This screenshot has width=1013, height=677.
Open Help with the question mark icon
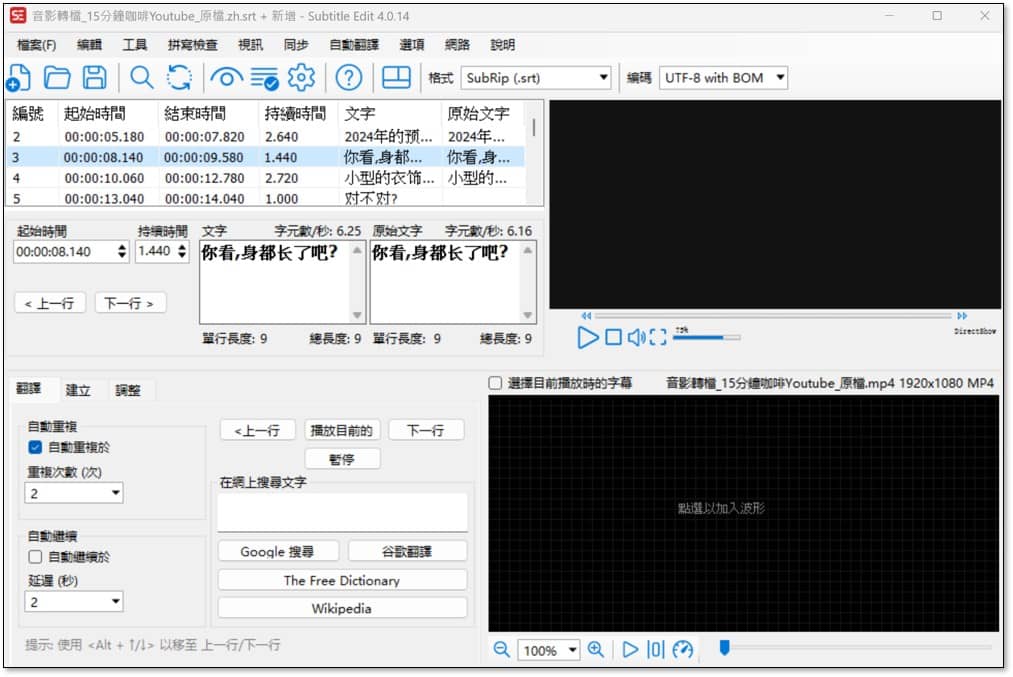pyautogui.click(x=348, y=77)
